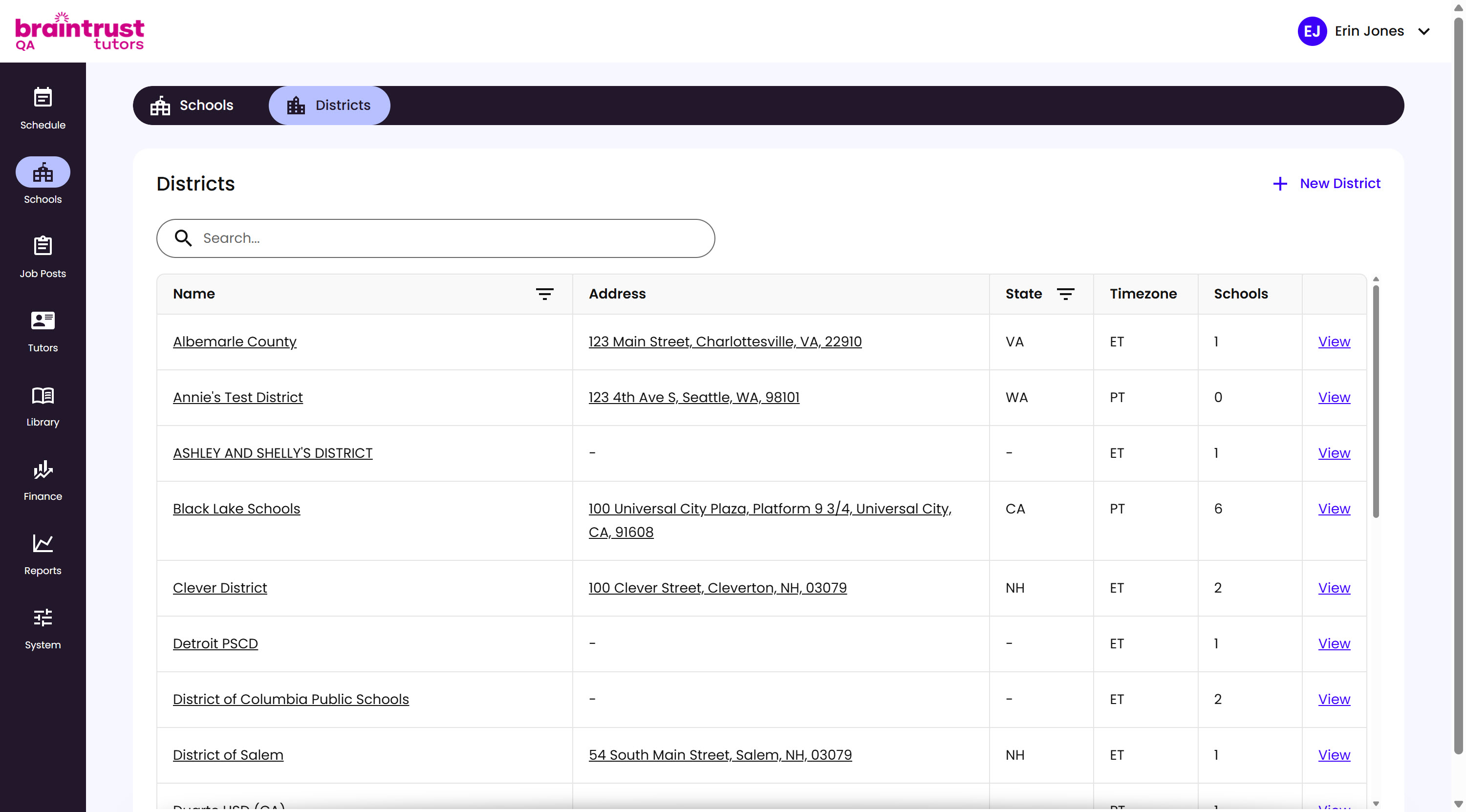Screen dimensions: 1466x812
Task: Open address 100 Clever Street, Cleverton
Action: (717, 588)
